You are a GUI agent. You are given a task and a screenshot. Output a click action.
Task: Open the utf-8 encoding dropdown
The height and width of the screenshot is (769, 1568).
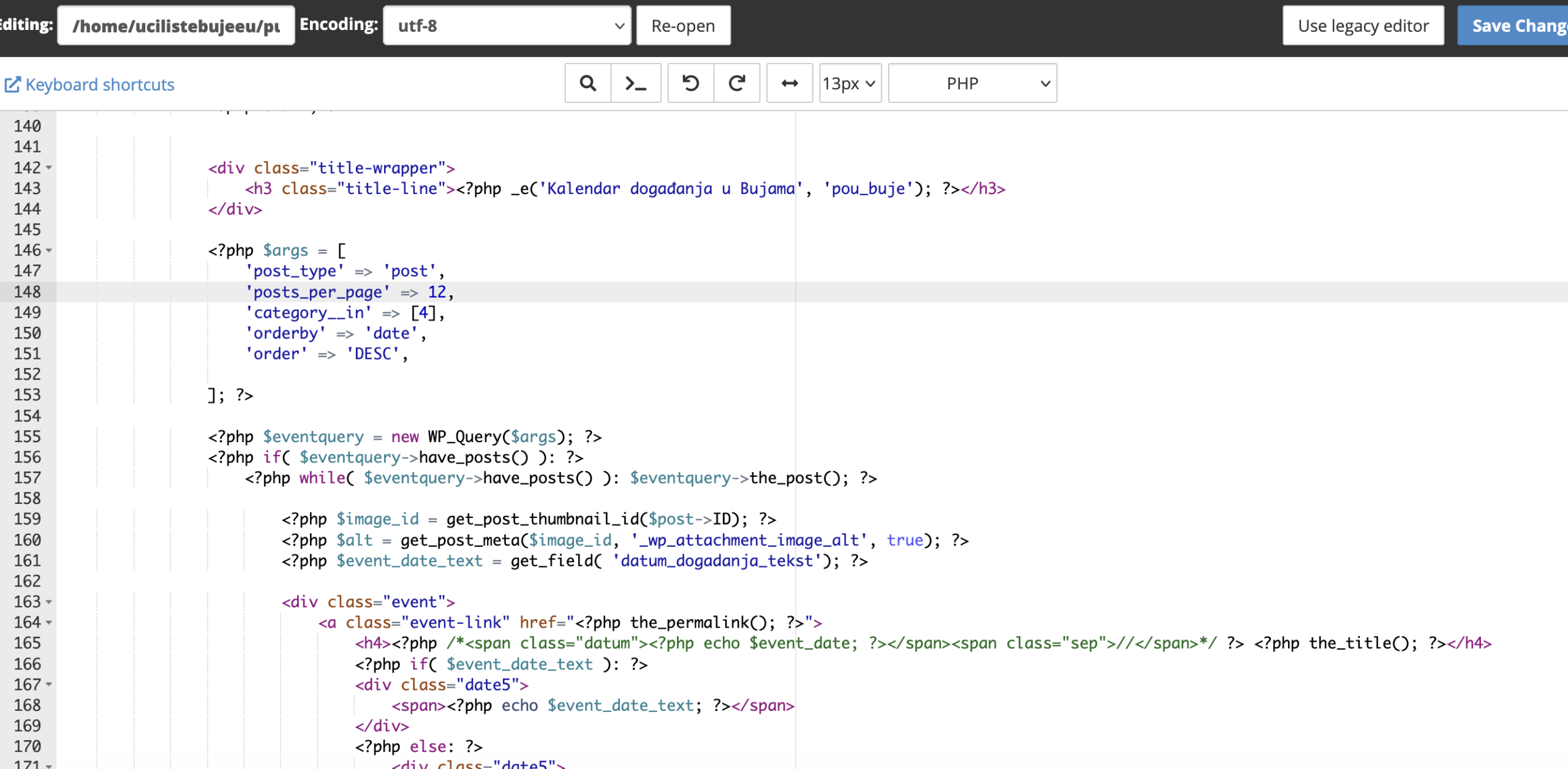[507, 26]
